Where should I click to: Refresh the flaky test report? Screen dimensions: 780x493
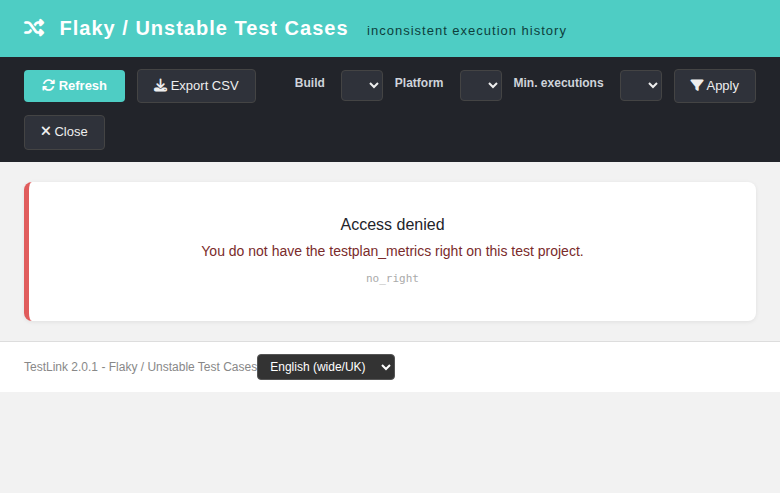tap(75, 86)
